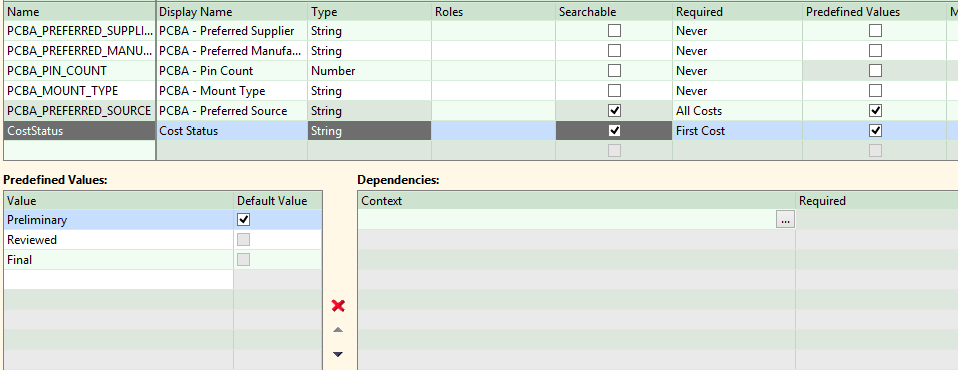
Task: Click PCBA - Preferred Supplier display name
Action: point(232,31)
